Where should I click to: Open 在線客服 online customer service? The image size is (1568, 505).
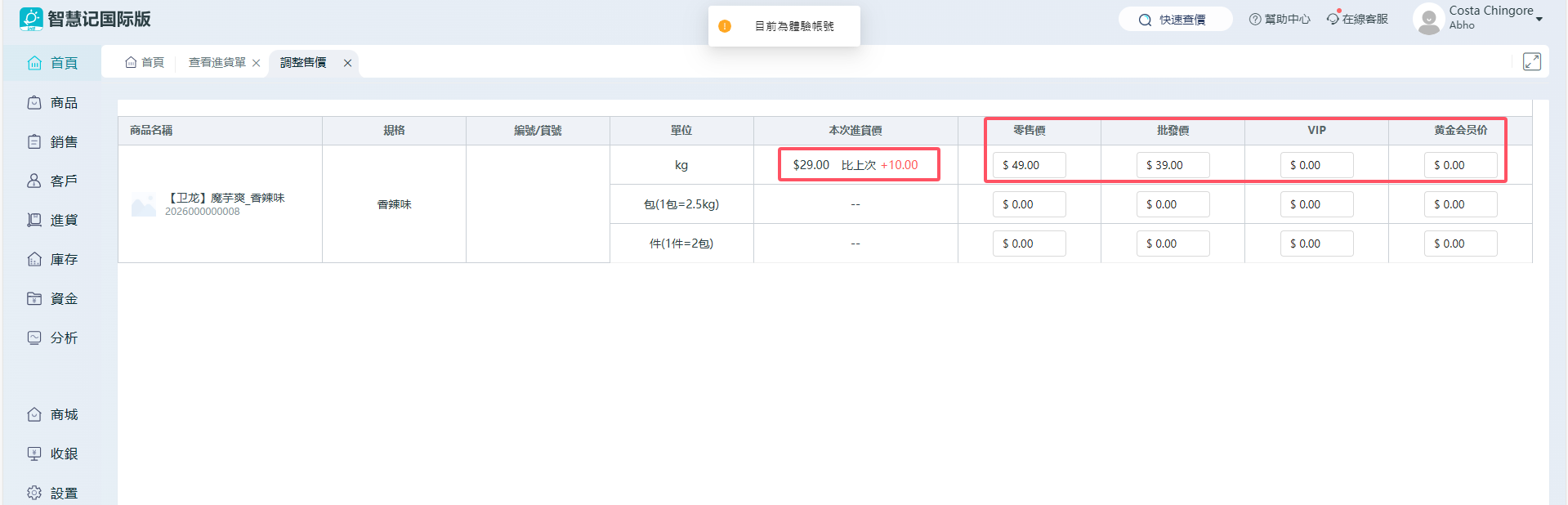click(x=1357, y=19)
